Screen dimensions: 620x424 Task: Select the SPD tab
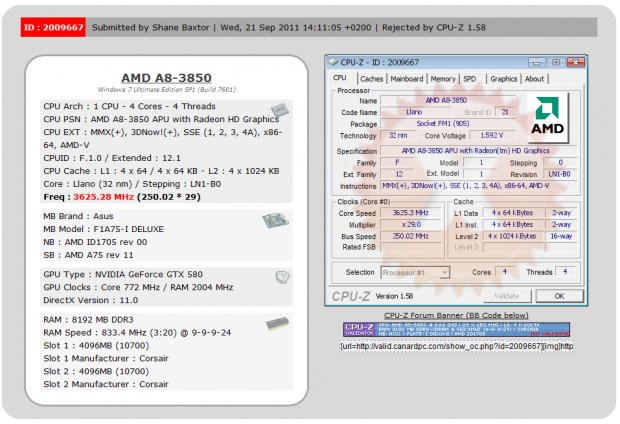(x=470, y=79)
